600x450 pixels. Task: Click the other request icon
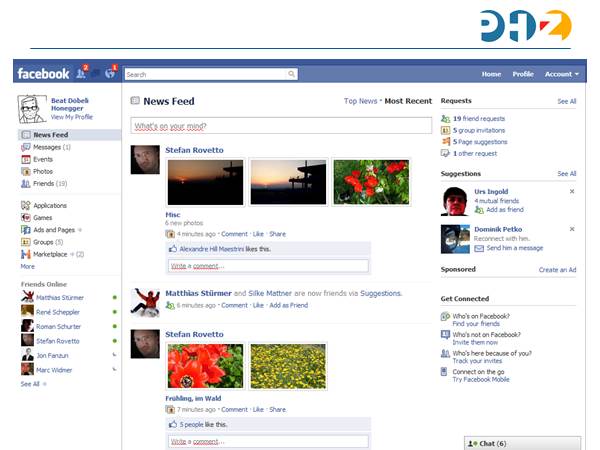(445, 153)
